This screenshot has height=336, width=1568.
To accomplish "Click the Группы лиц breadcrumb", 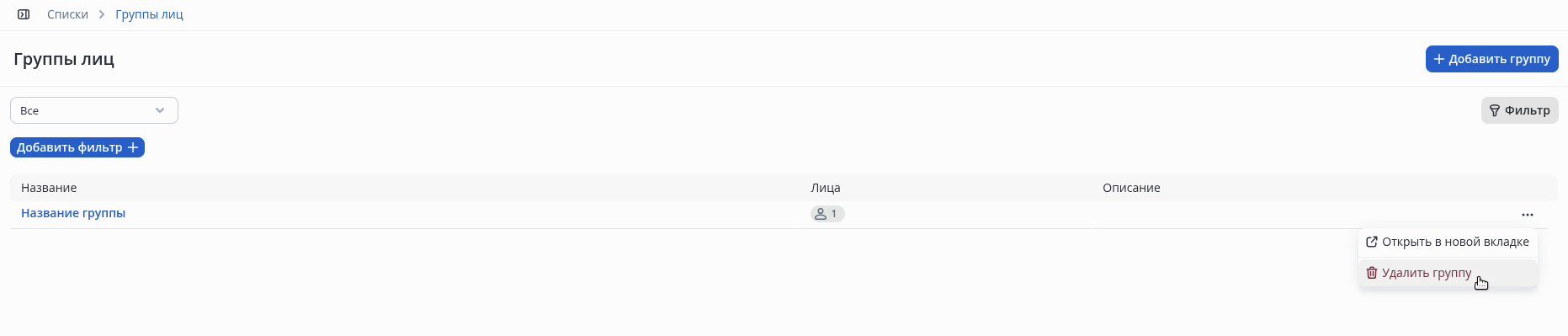I will [149, 14].
